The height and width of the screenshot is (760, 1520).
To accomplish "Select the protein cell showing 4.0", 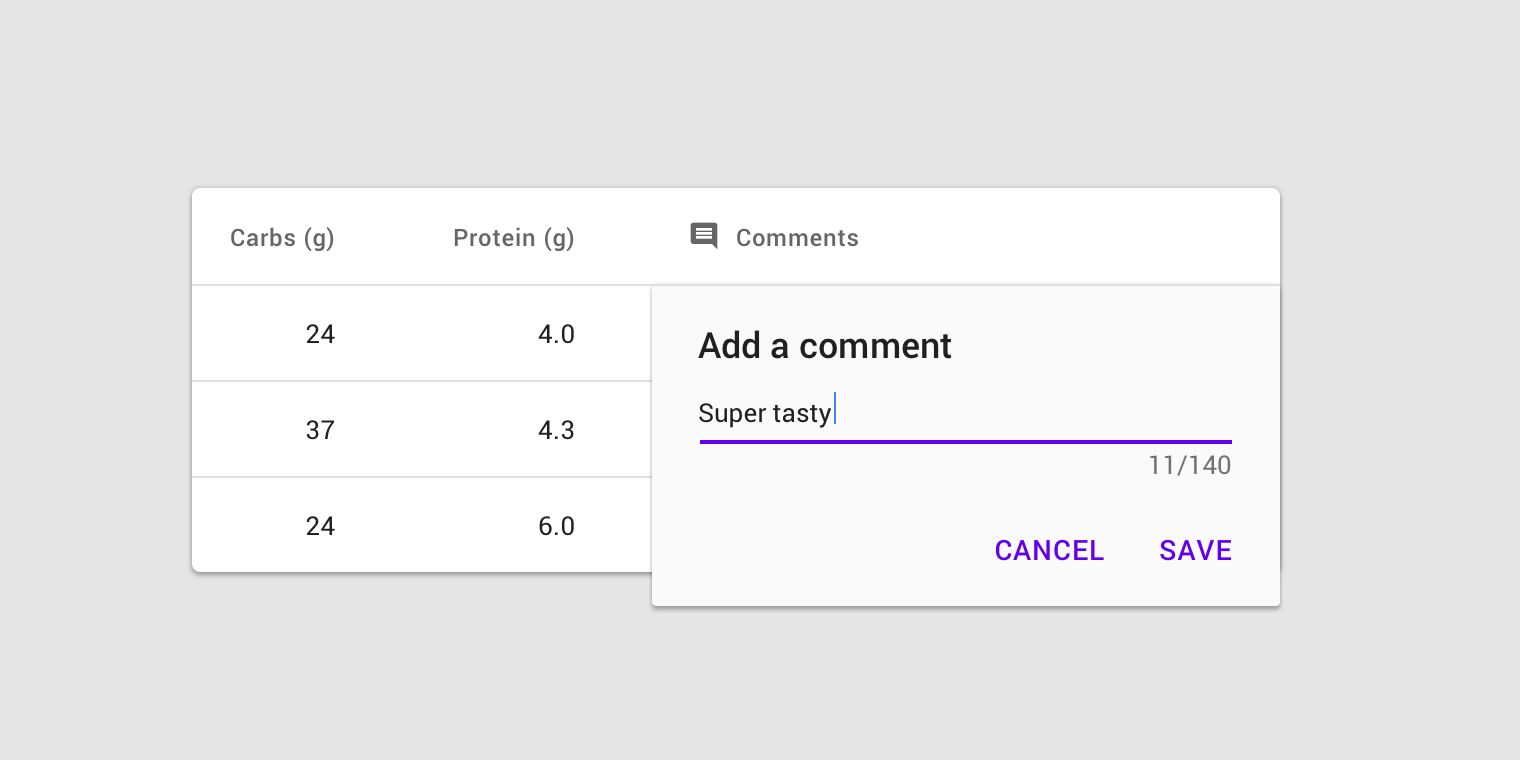I will point(556,334).
